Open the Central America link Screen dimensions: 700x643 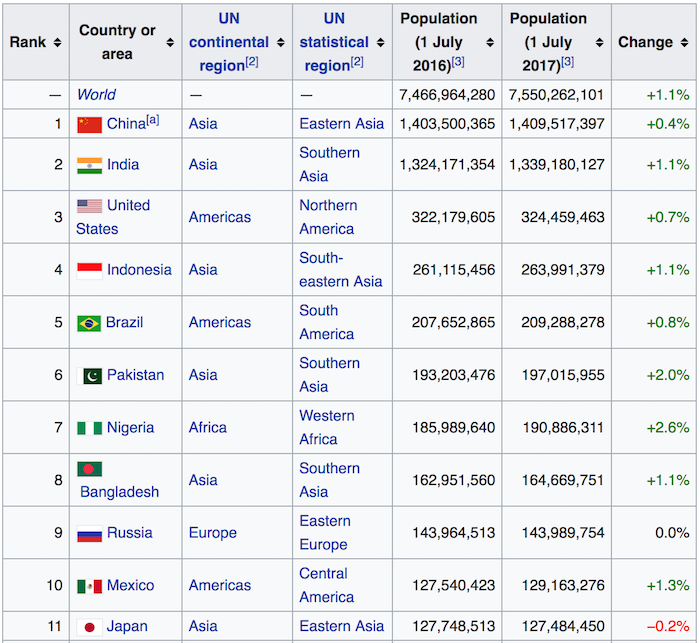(x=326, y=585)
